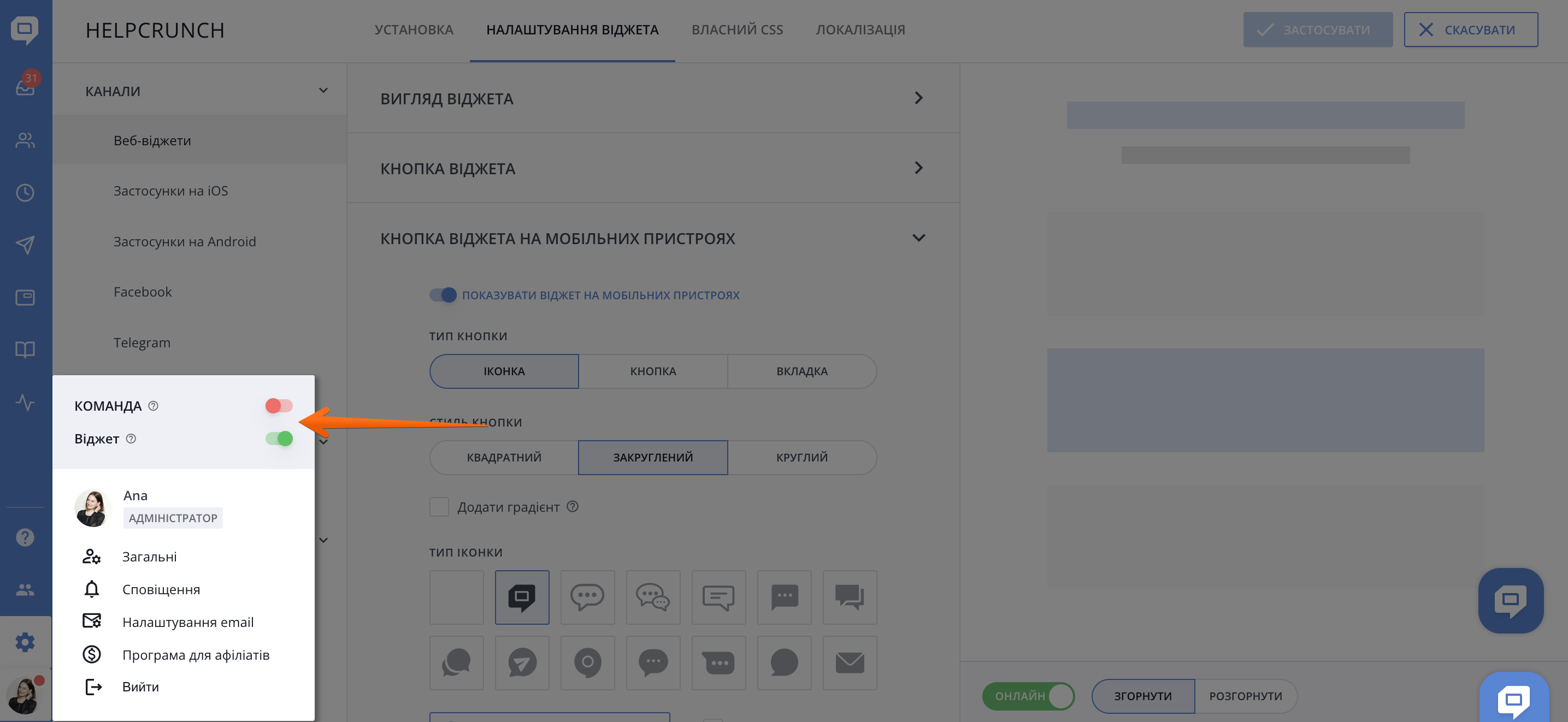Open the inbox icon with 31 badge
This screenshot has height=722, width=1568.
pos(25,87)
